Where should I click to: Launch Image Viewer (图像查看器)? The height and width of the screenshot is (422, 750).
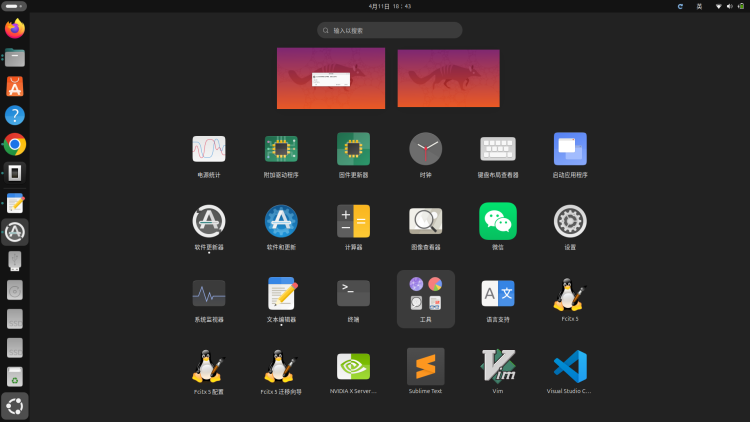coord(425,220)
